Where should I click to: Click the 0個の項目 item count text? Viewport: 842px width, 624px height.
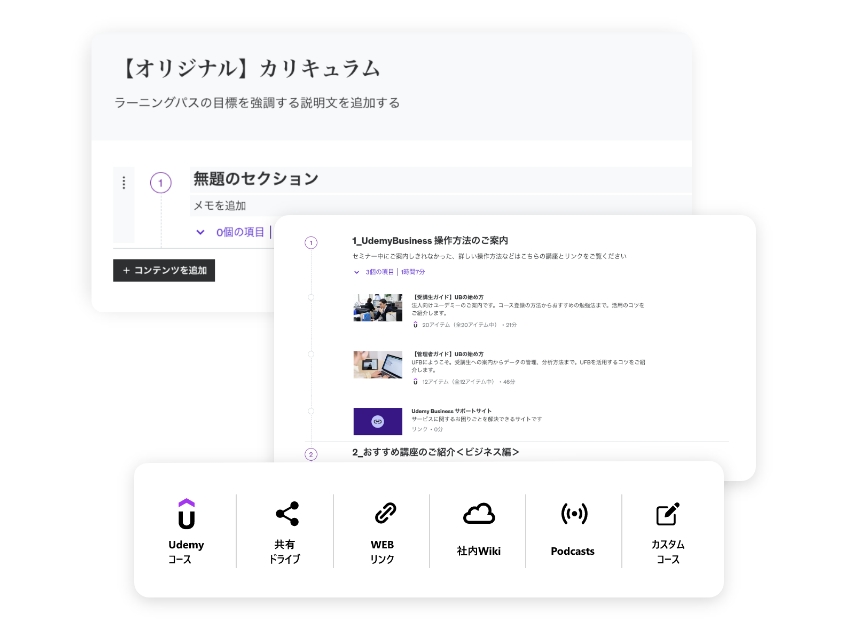pos(240,232)
